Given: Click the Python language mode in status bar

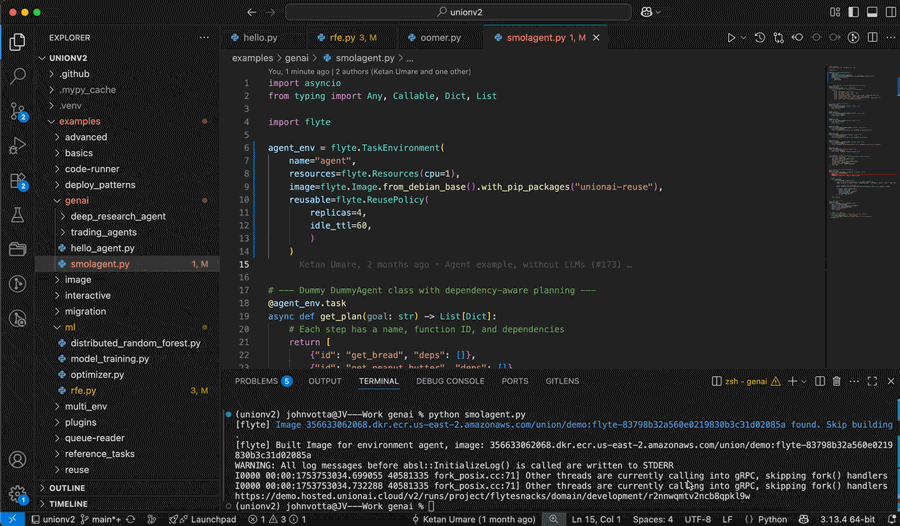Looking at the screenshot, I should [766, 519].
